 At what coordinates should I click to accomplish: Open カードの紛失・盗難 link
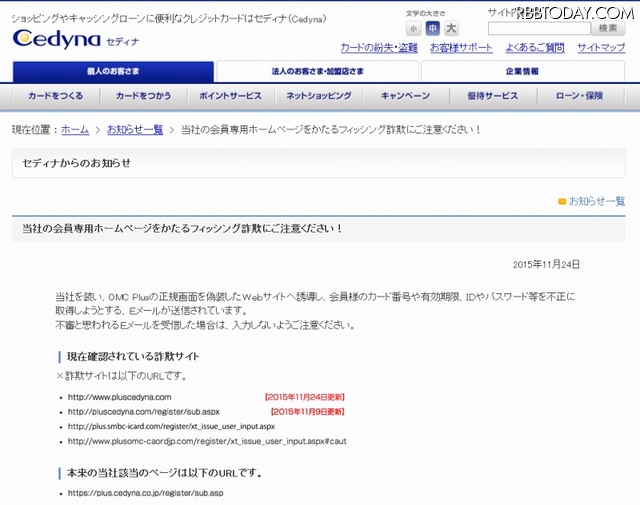point(379,48)
